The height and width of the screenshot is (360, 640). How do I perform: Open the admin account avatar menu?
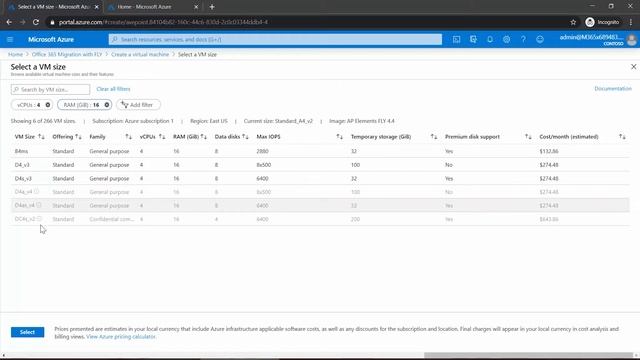(x=632, y=40)
